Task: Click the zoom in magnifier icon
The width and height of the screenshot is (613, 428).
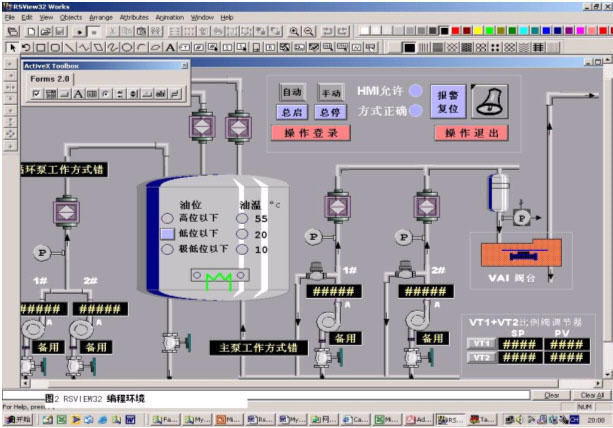Action: tap(295, 31)
